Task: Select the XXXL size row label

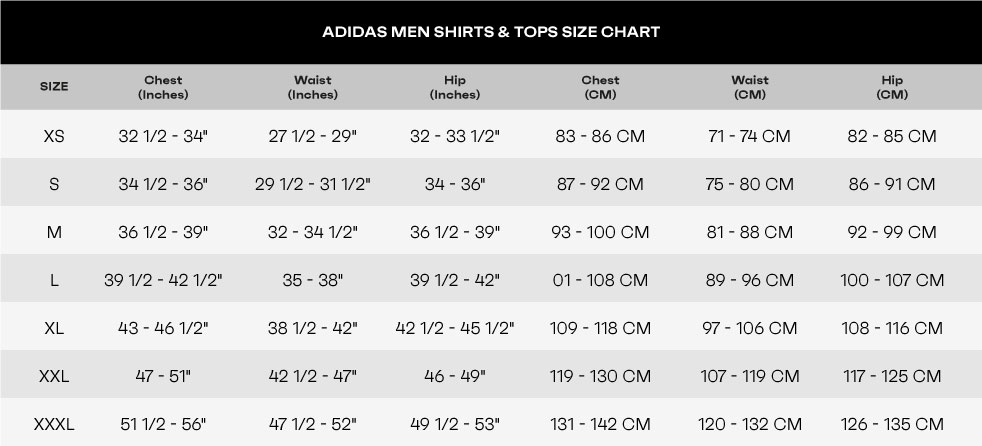Action: click(54, 425)
